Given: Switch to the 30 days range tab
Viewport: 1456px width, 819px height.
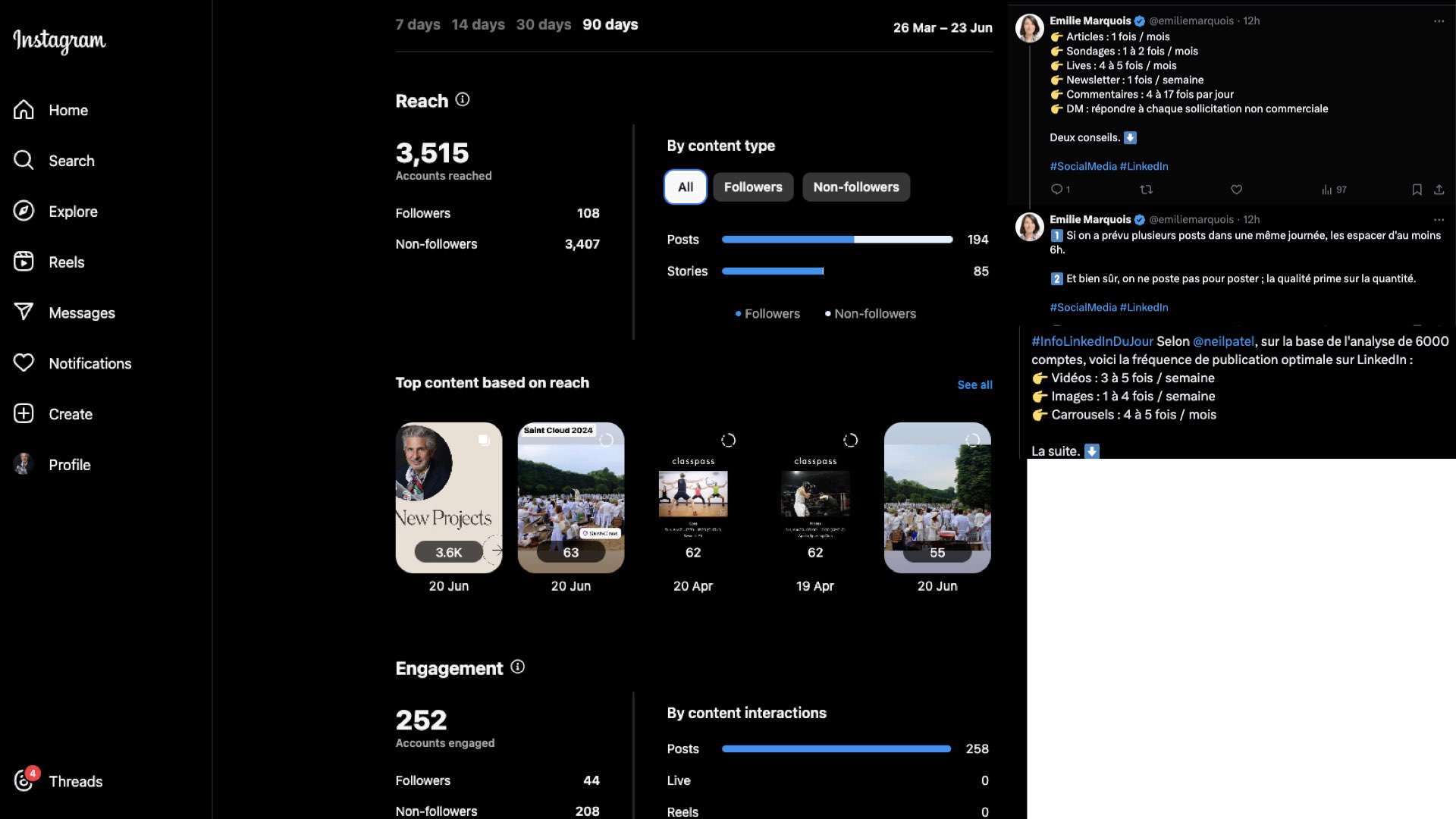Looking at the screenshot, I should (x=543, y=25).
